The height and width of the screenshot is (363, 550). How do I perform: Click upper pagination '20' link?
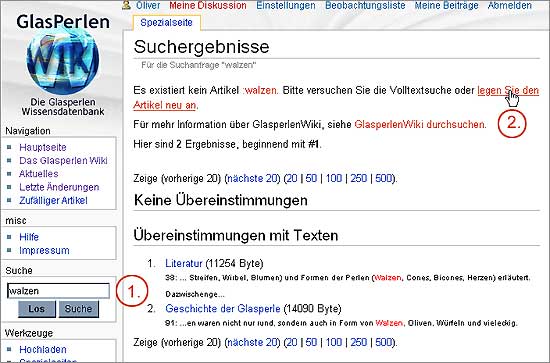pyautogui.click(x=292, y=179)
